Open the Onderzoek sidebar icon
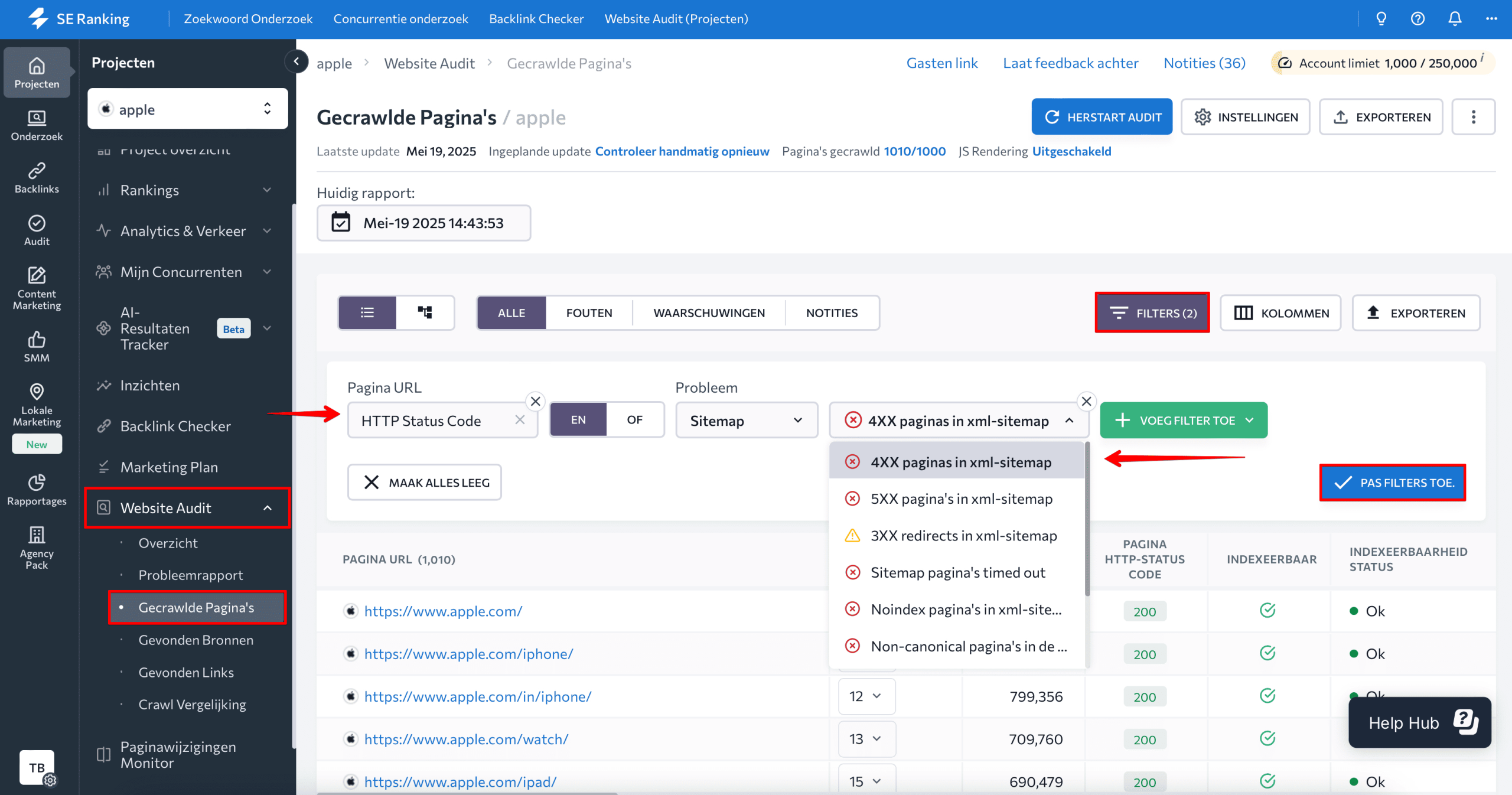1512x795 pixels. (x=37, y=125)
